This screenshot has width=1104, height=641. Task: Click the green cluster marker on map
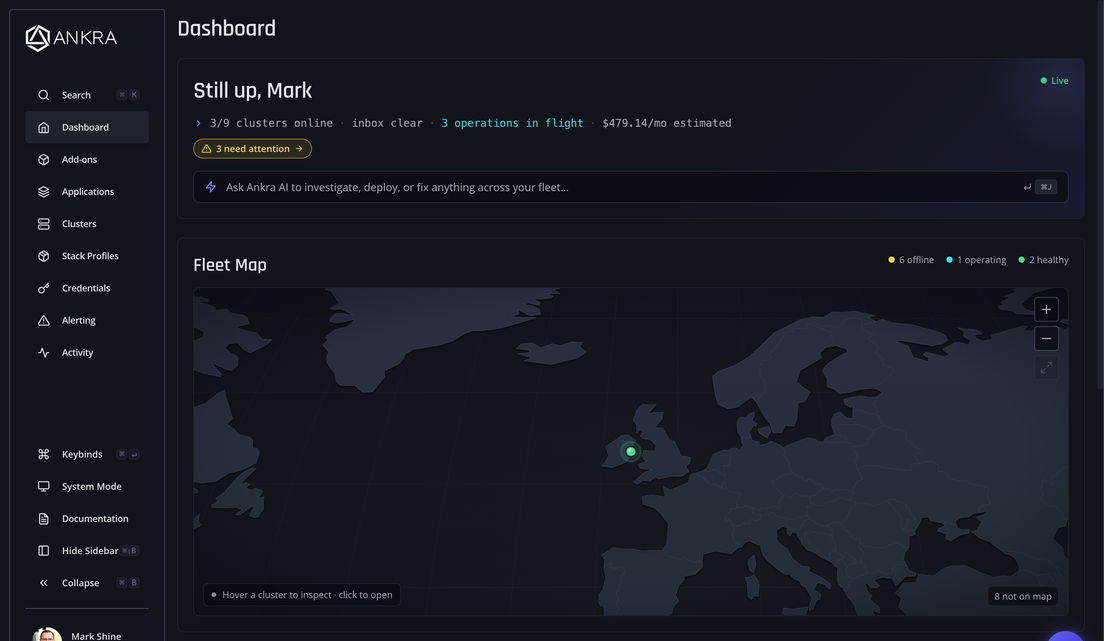click(631, 452)
